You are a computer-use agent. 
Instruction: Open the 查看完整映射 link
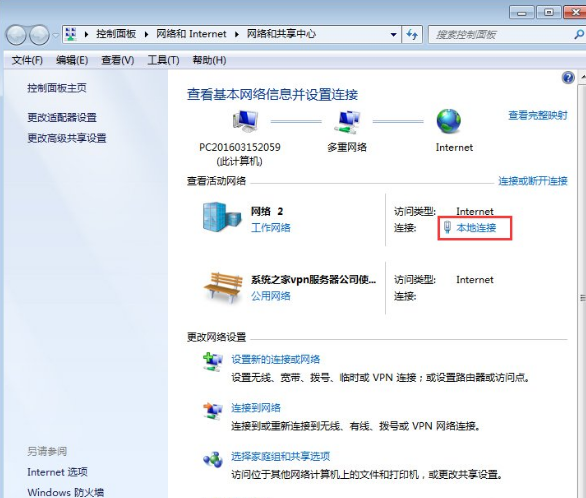[x=538, y=115]
